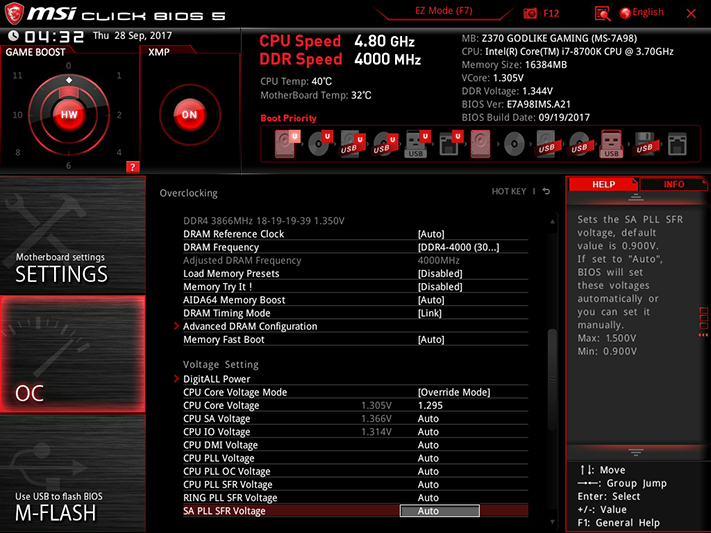Click the GAME BOOST header label
Image resolution: width=711 pixels, height=533 pixels.
(35, 52)
